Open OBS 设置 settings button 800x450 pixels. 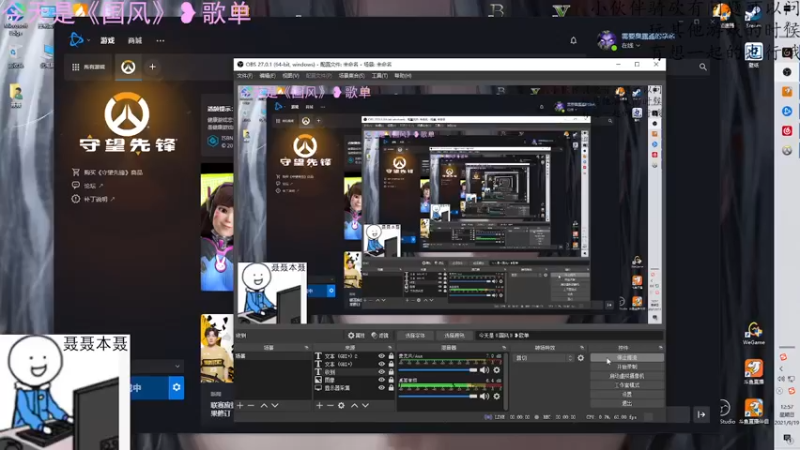[627, 394]
